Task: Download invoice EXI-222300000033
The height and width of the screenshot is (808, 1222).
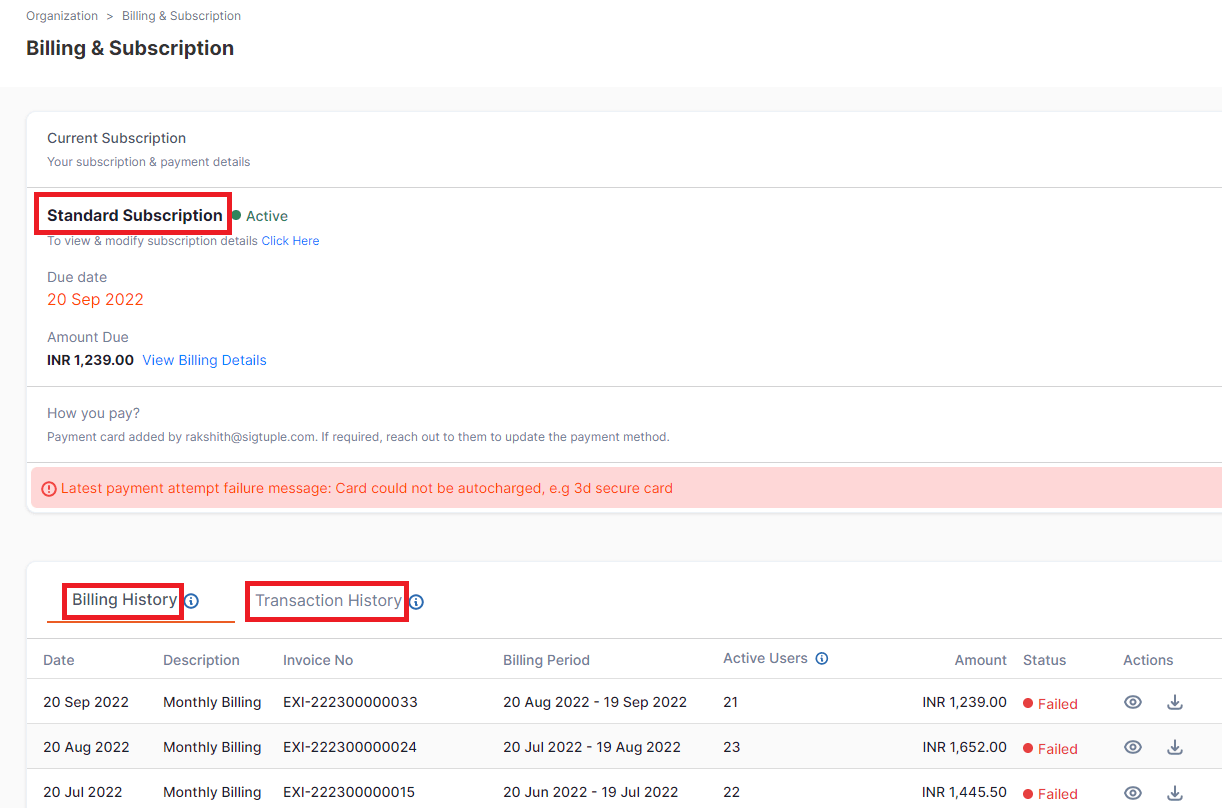Action: click(x=1175, y=702)
